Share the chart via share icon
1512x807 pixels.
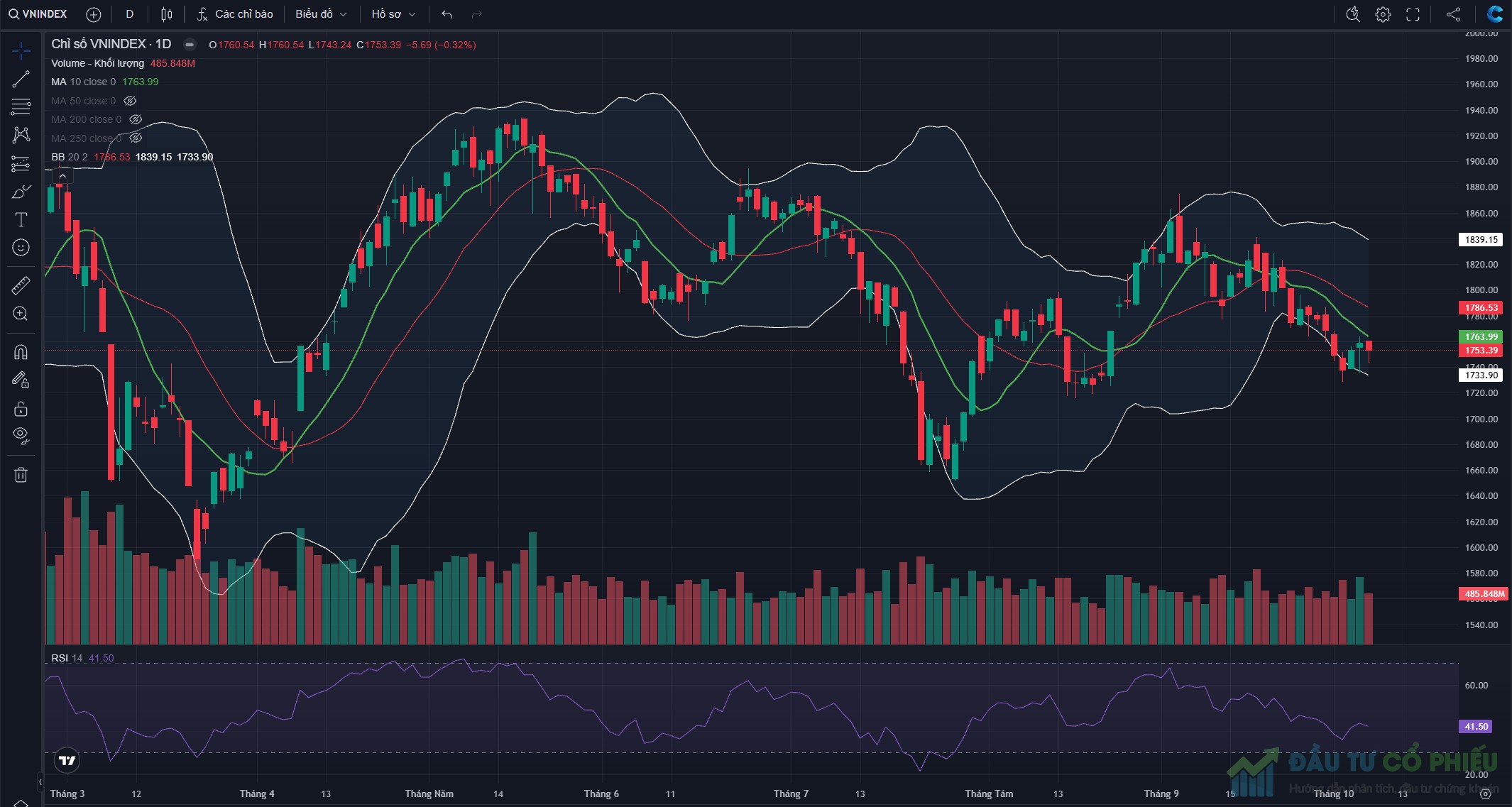click(x=1453, y=14)
